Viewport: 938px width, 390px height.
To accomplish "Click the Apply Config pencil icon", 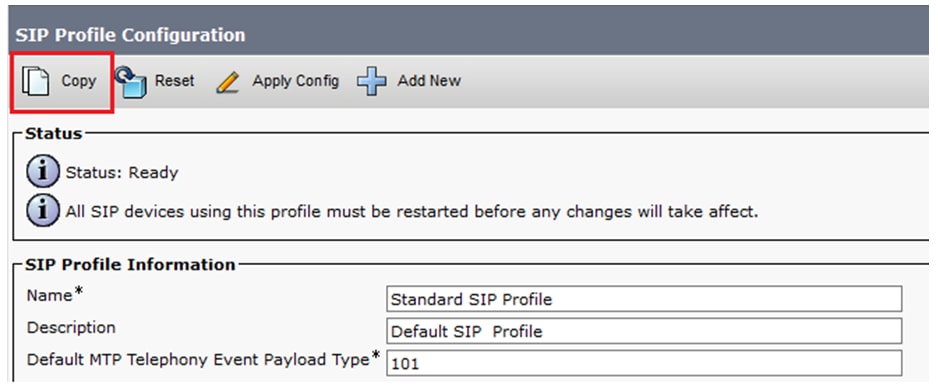I will pyautogui.click(x=228, y=82).
